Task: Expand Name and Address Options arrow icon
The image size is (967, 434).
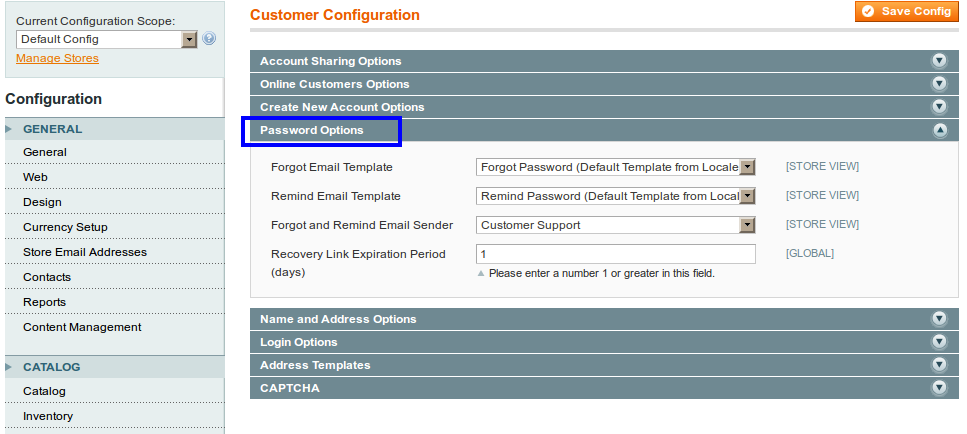Action: 939,319
